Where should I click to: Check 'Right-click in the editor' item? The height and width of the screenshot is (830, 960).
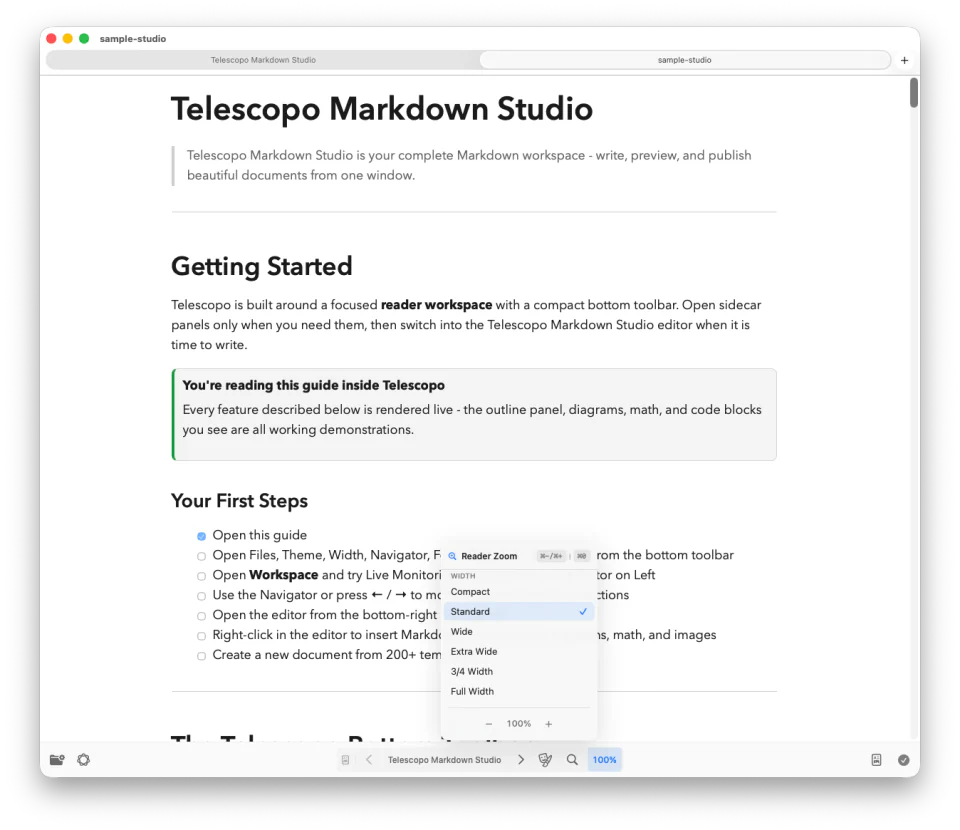[201, 636]
